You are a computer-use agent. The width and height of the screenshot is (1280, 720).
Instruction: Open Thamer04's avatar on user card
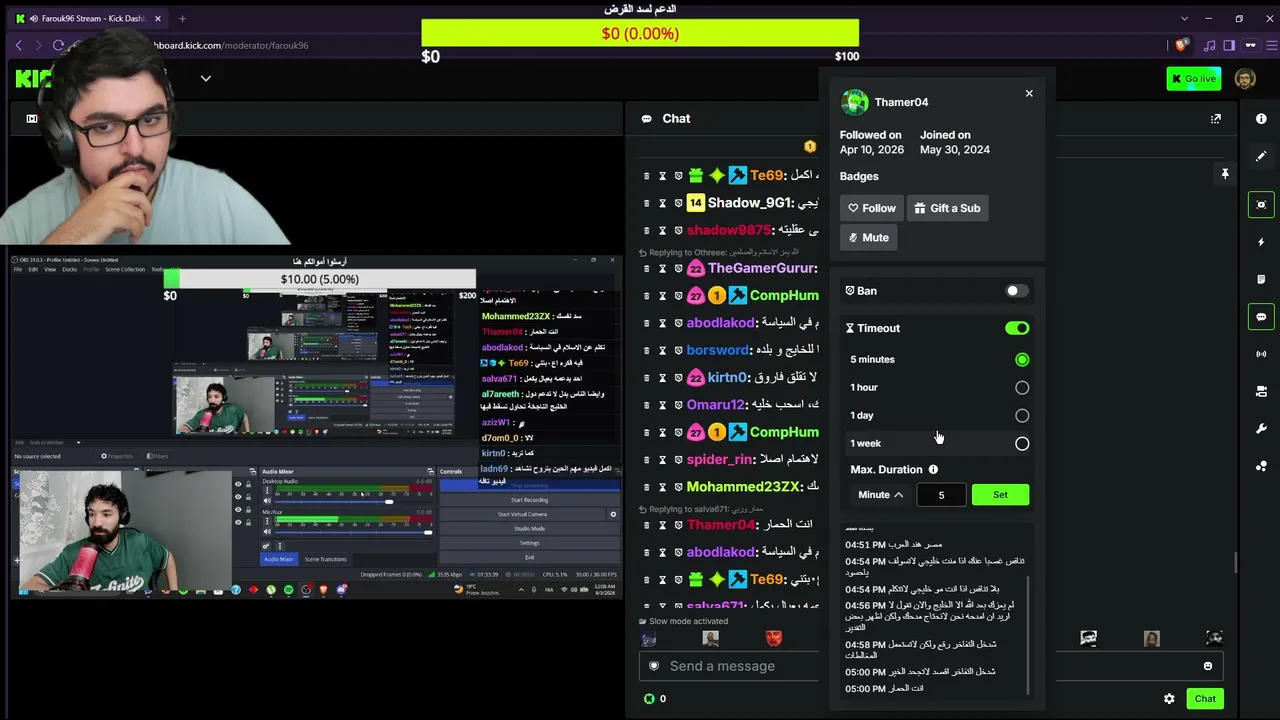point(855,102)
